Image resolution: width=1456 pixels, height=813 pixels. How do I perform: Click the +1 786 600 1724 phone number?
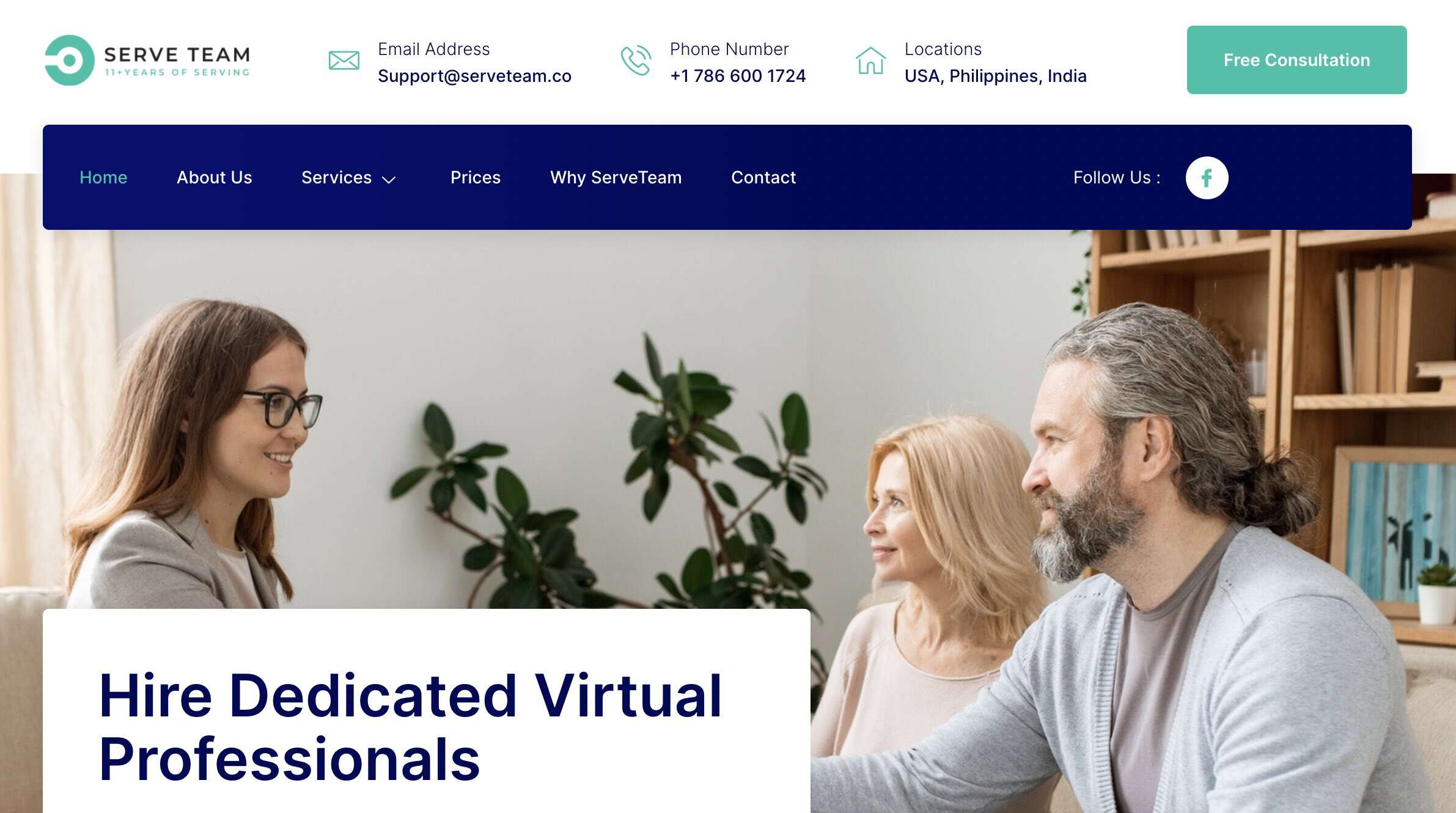(x=738, y=76)
